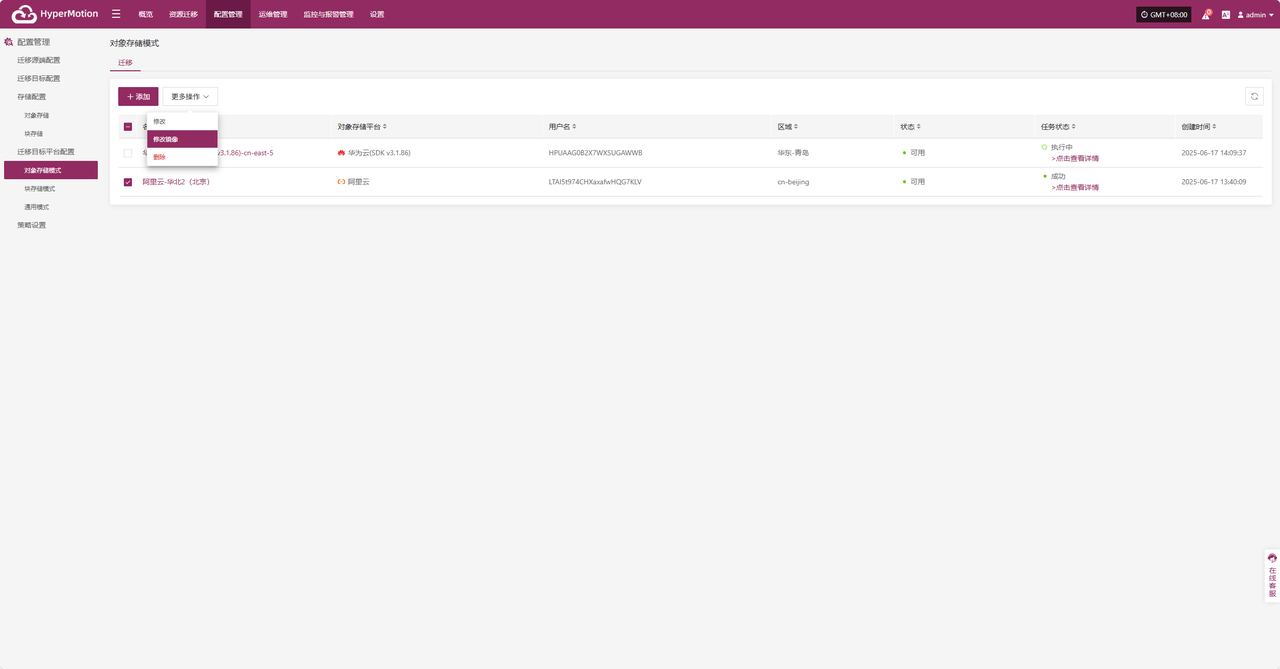Screen dimensions: 1280x669
Task: Check the Huawei cloud row checkbox
Action: [x=128, y=153]
